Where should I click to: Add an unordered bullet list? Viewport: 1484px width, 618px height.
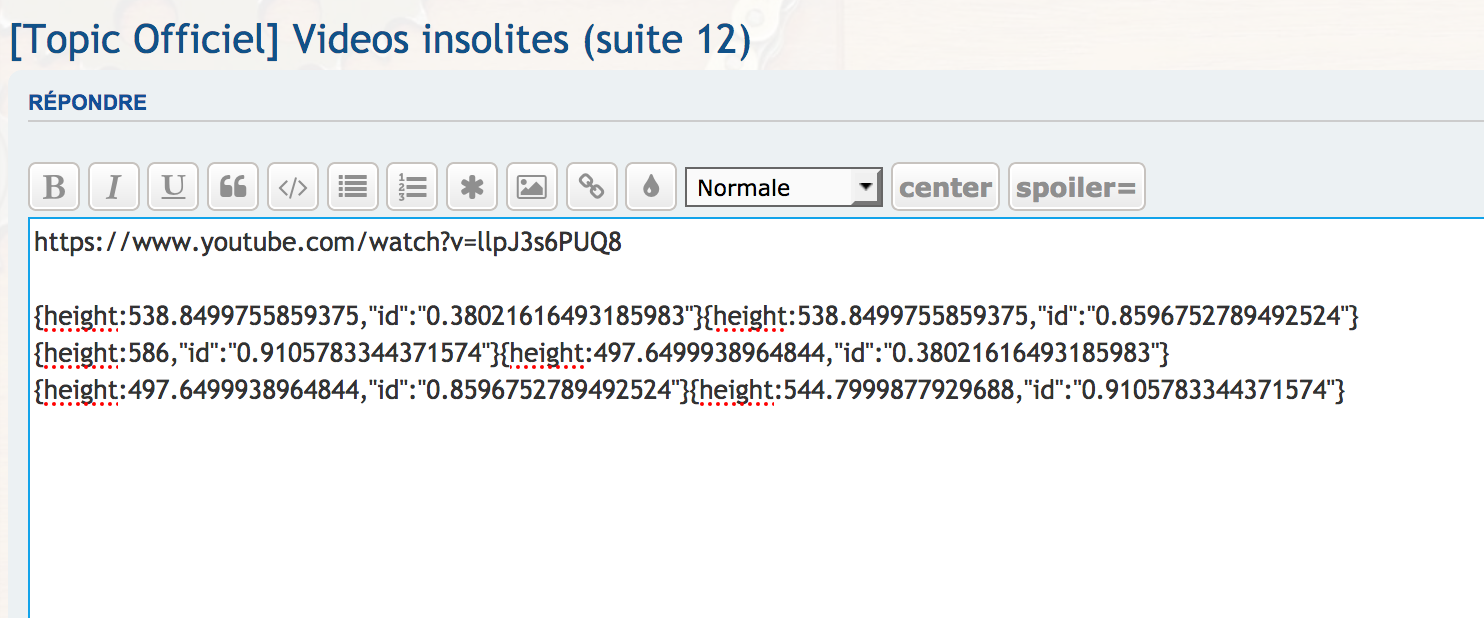point(352,187)
